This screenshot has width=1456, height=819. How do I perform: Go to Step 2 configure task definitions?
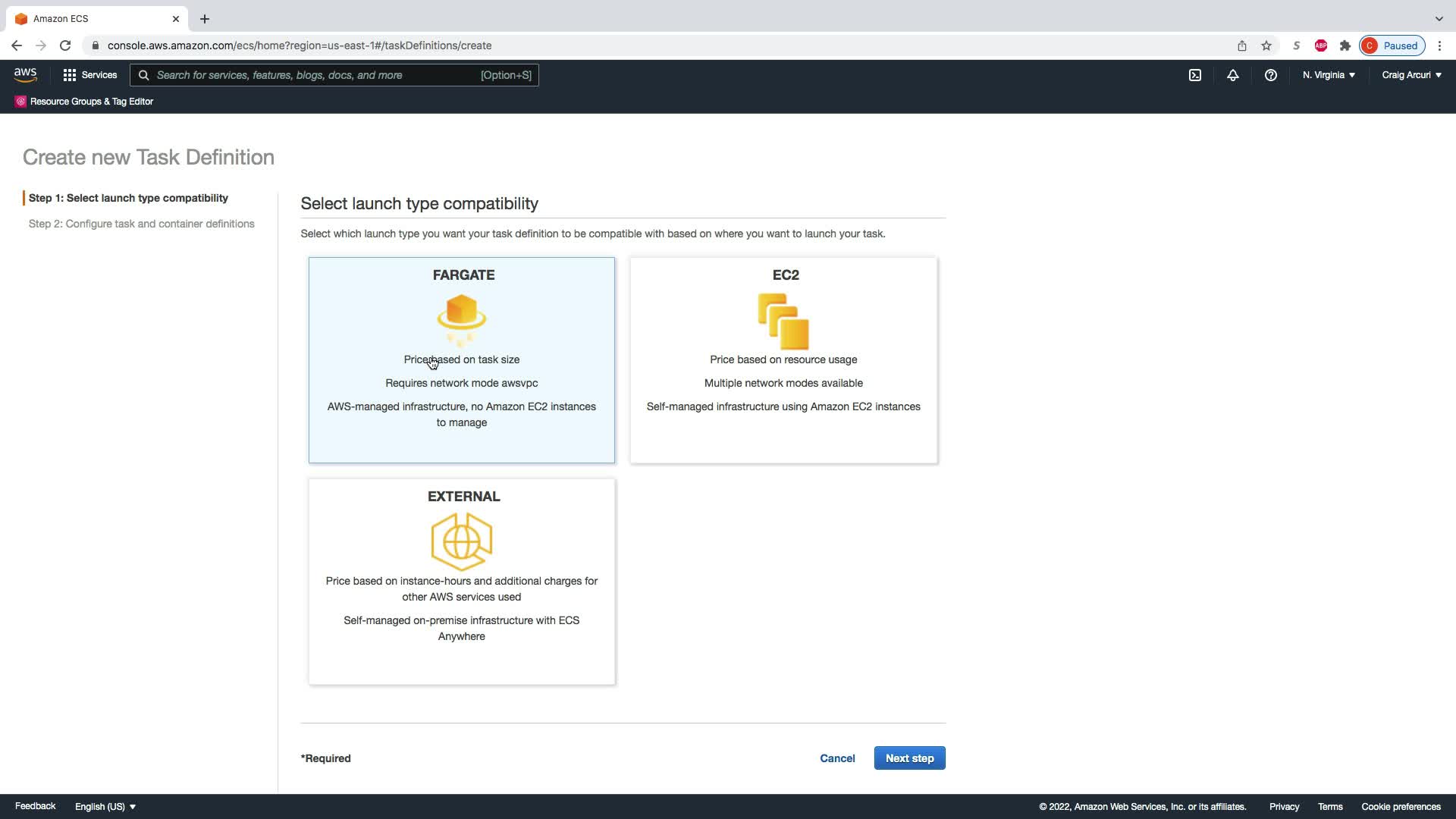pyautogui.click(x=141, y=224)
